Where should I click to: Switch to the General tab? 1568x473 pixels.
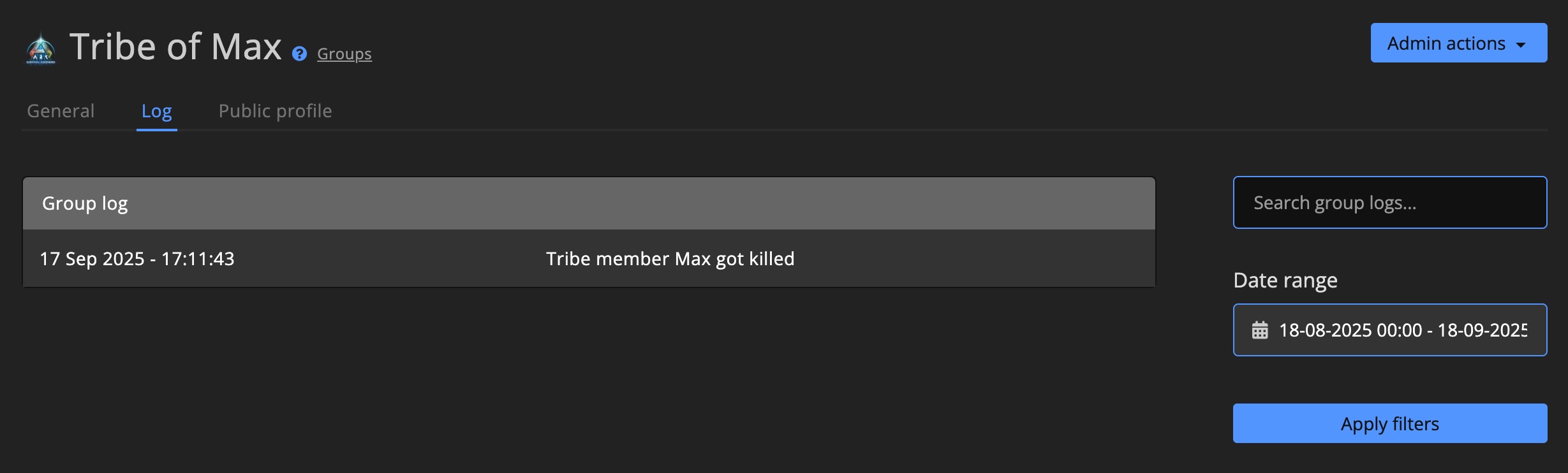pos(61,111)
